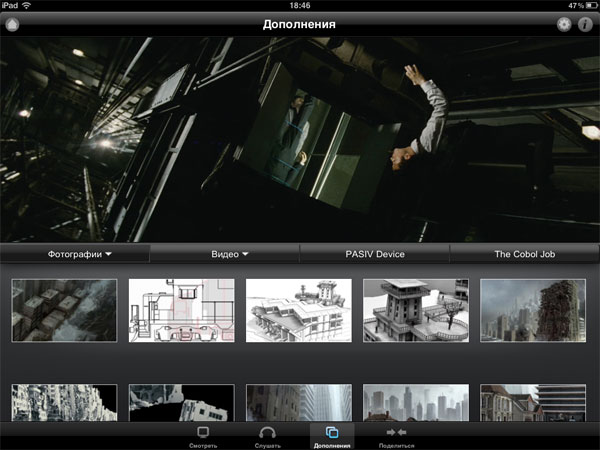
Task: Click the 18:46 clock in status bar
Action: 300,5
